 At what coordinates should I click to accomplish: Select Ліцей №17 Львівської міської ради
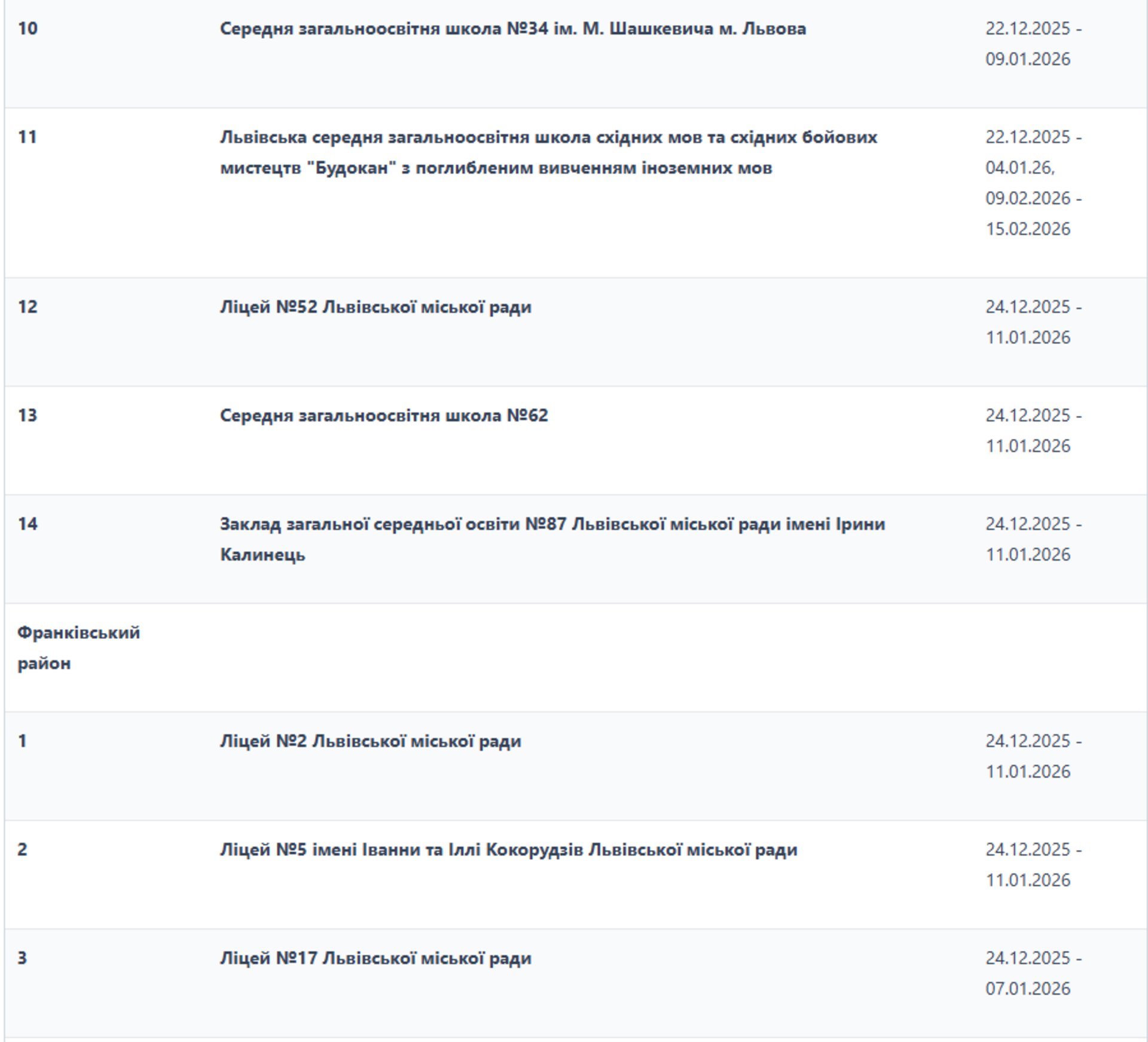[375, 958]
